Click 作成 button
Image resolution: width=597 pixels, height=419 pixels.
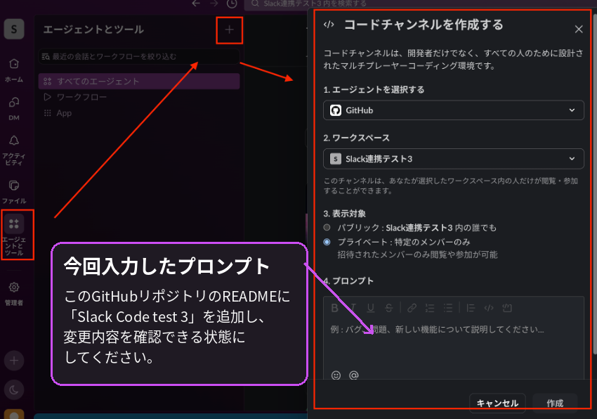click(555, 403)
